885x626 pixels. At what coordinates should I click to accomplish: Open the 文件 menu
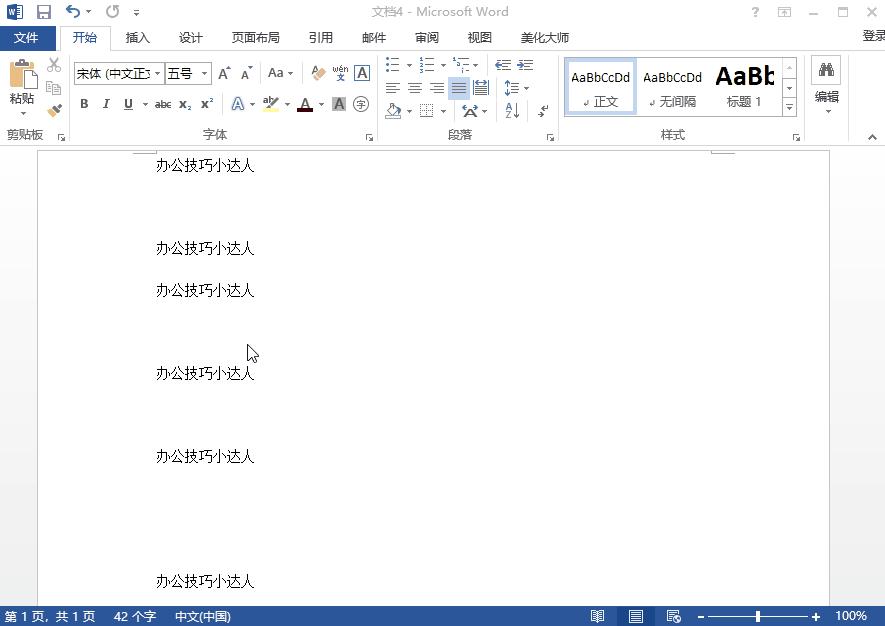tap(27, 37)
